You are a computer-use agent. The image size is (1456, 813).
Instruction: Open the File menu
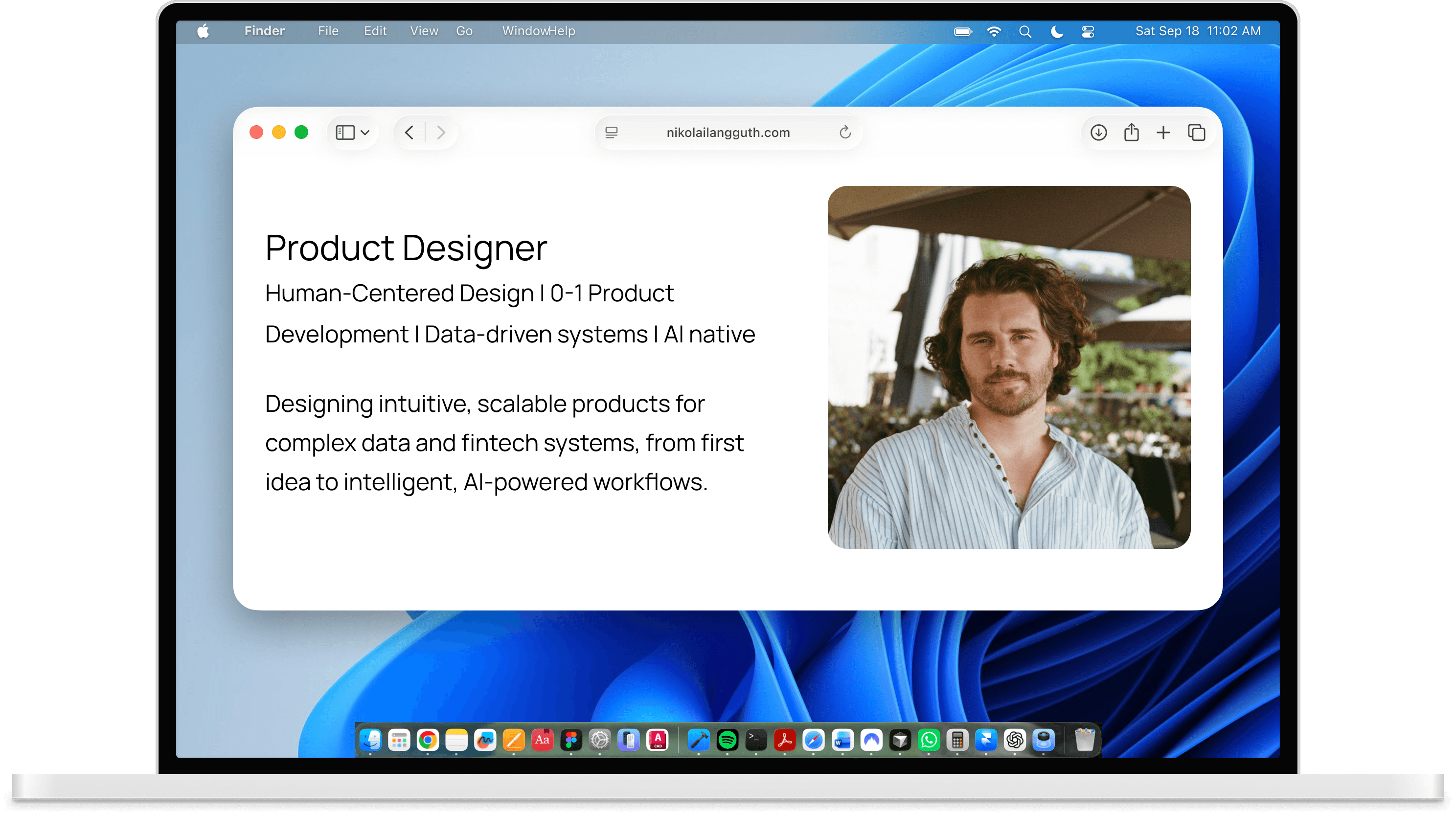[x=328, y=32]
